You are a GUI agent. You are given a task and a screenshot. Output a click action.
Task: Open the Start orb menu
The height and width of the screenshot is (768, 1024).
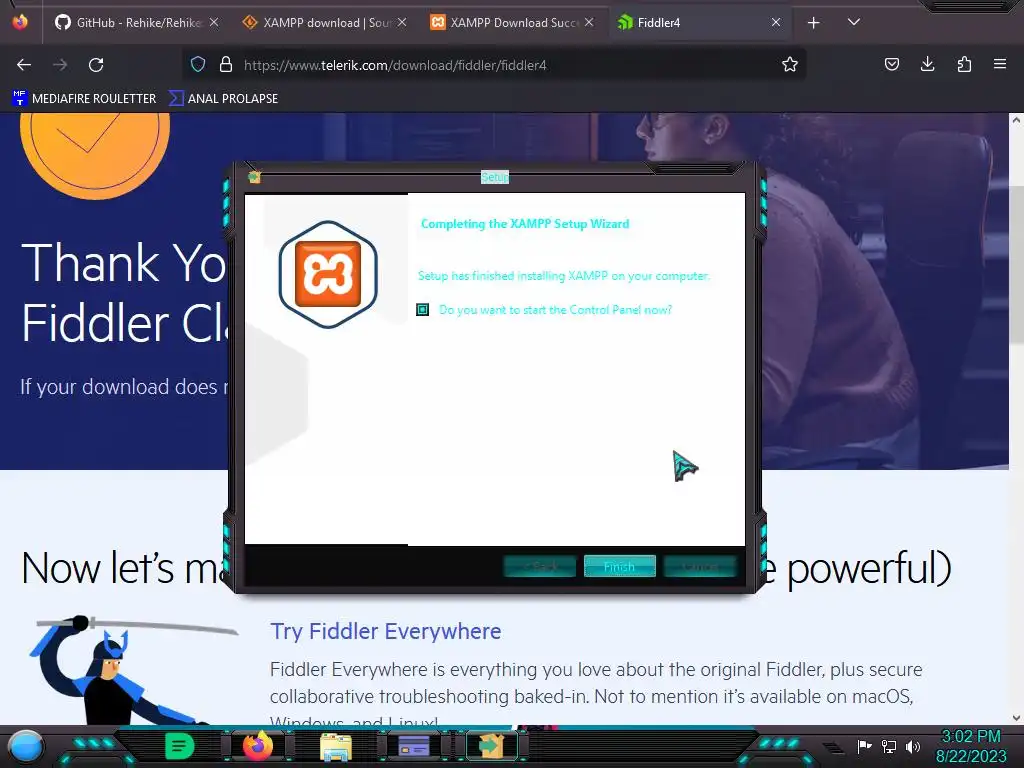[x=26, y=746]
